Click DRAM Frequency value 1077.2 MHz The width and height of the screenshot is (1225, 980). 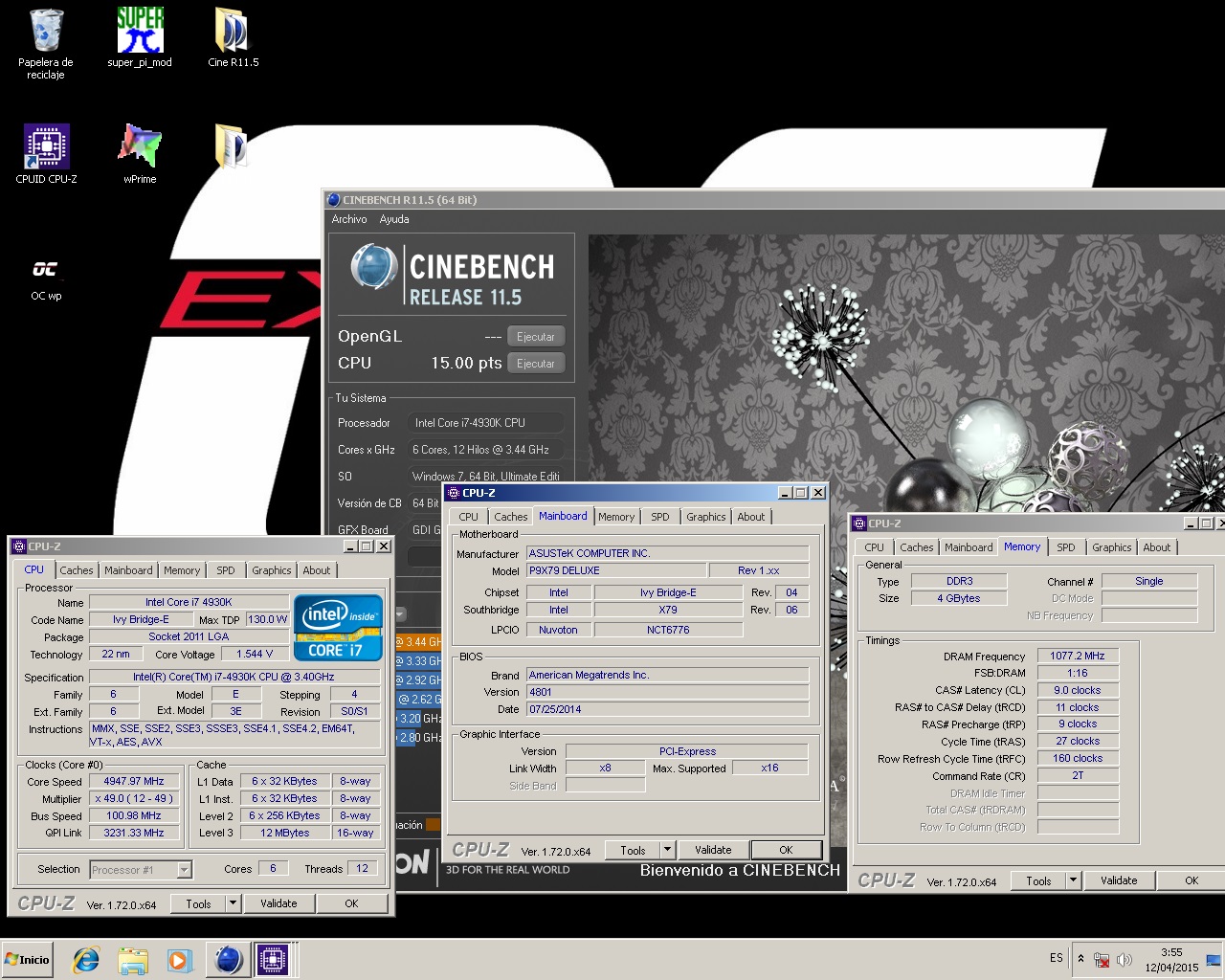(x=1078, y=656)
